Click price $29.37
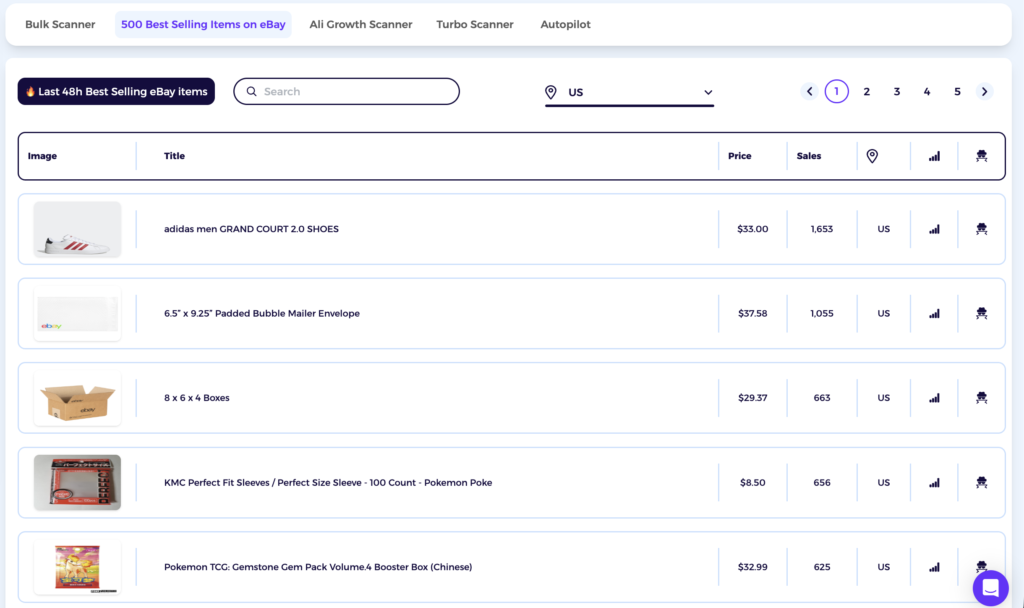 tap(753, 398)
